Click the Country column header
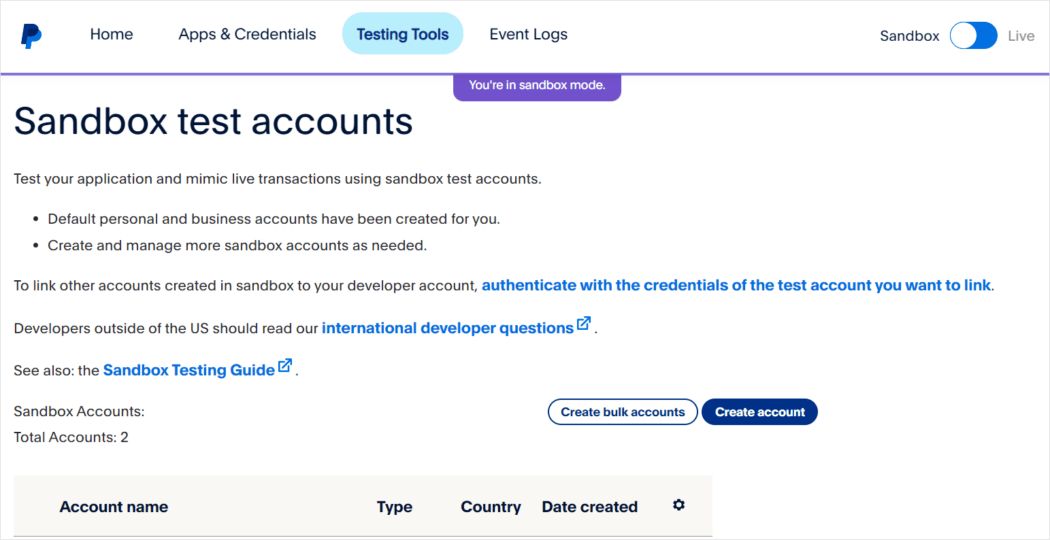Image resolution: width=1050 pixels, height=540 pixels. tap(490, 507)
